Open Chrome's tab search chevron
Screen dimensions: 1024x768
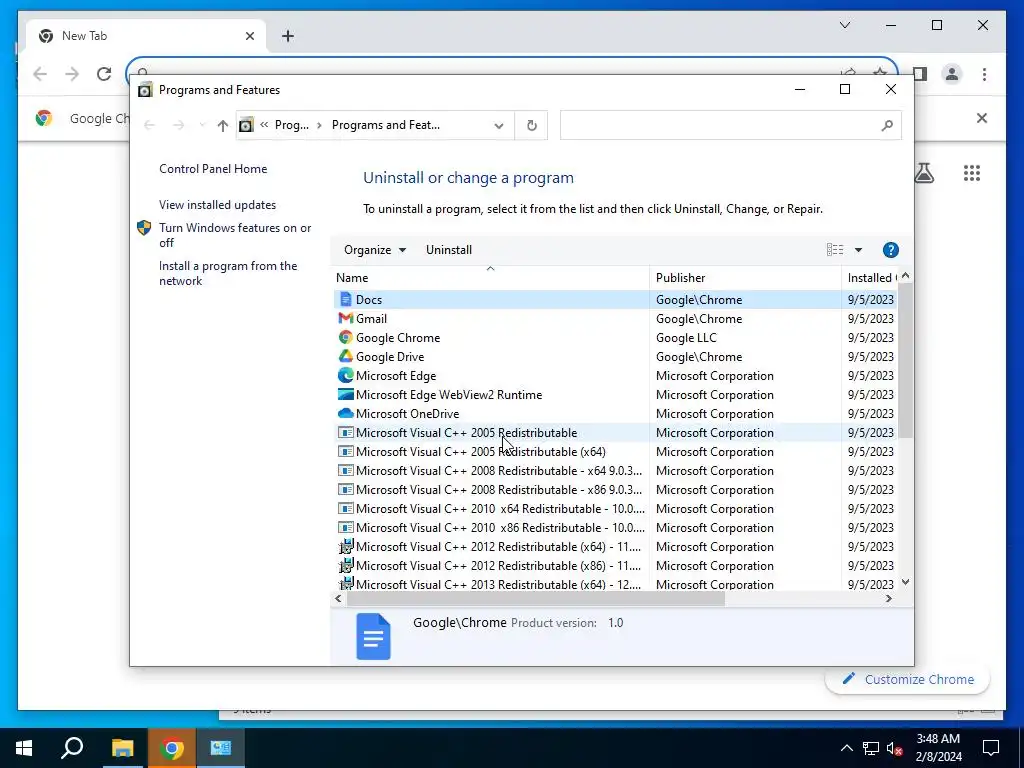point(844,25)
